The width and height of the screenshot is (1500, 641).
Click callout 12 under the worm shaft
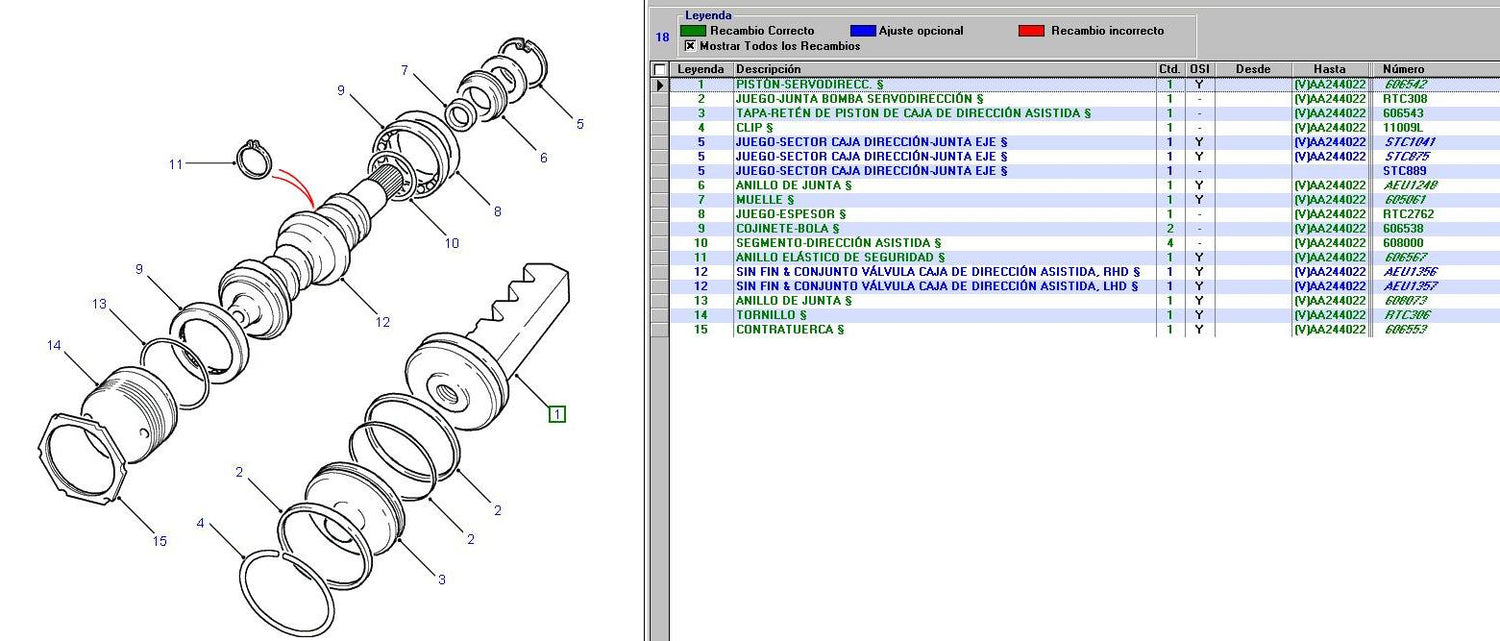[x=382, y=322]
